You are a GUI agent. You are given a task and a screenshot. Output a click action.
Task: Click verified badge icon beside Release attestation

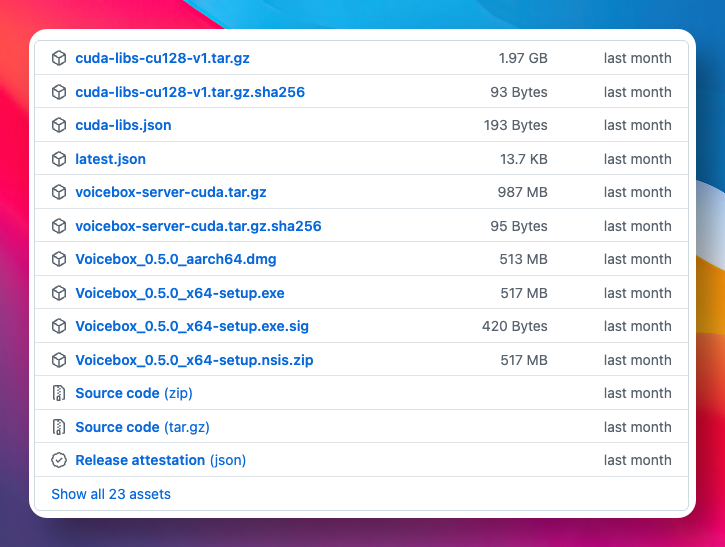(59, 460)
